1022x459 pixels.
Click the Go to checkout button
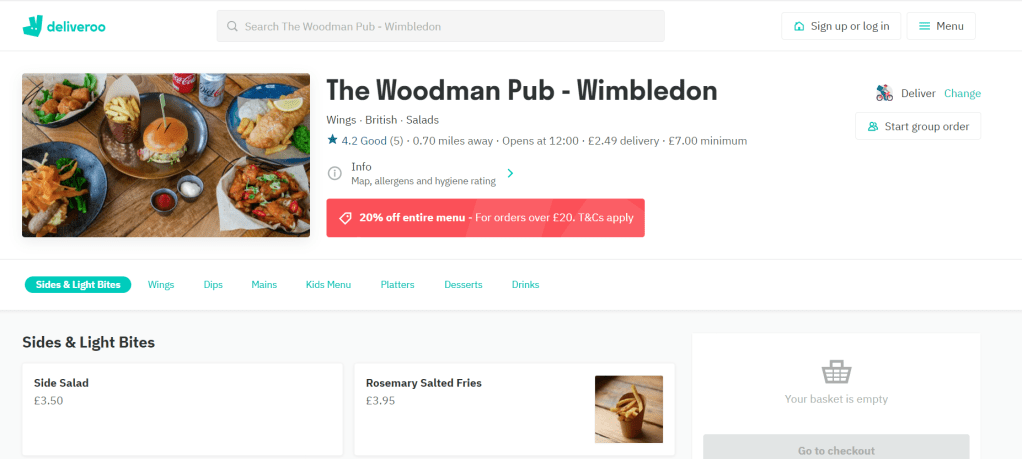(x=836, y=450)
